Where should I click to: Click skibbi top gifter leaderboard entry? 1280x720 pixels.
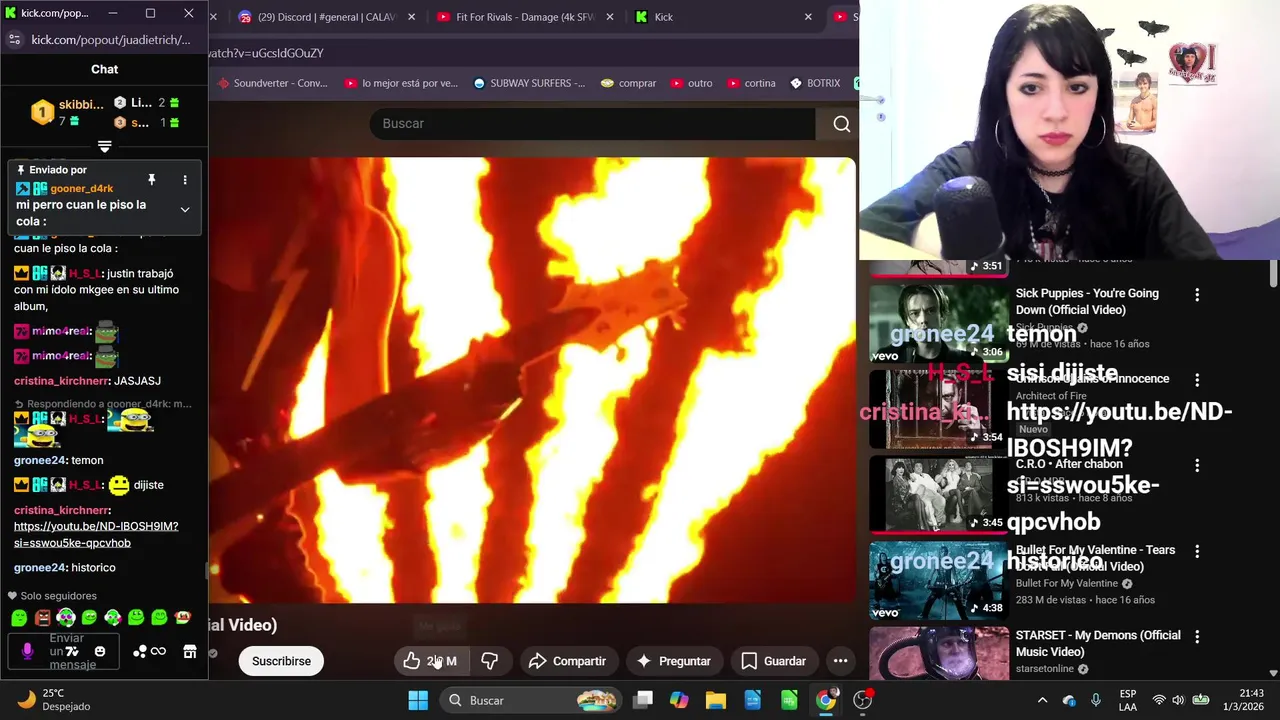68,113
